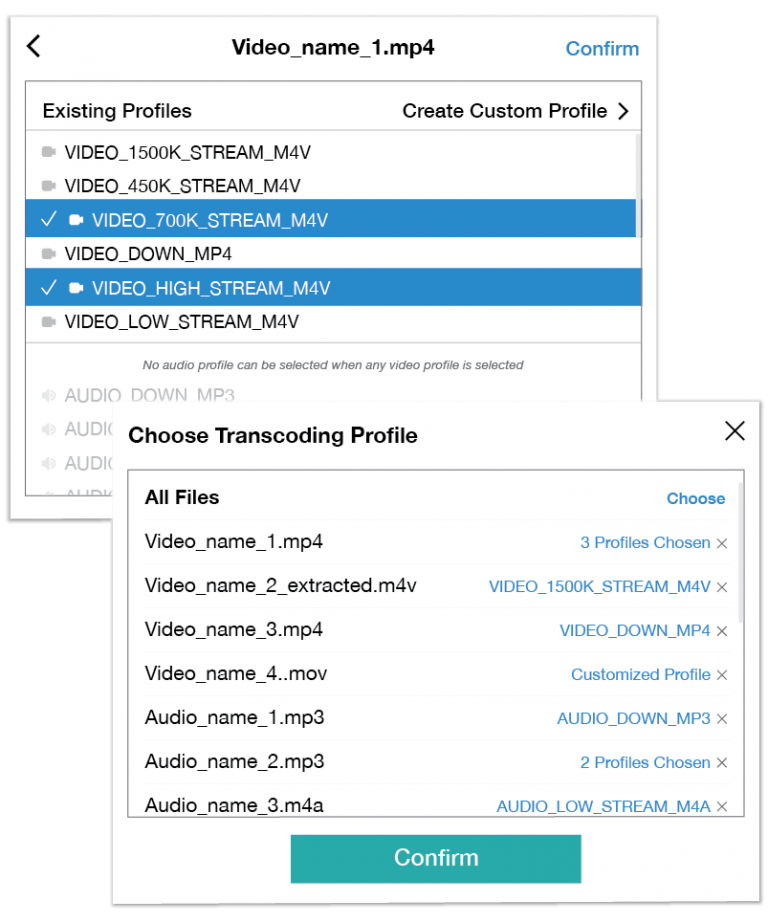The image size is (768, 923).
Task: Open the 3 Profiles Chosen link
Action: pos(645,542)
